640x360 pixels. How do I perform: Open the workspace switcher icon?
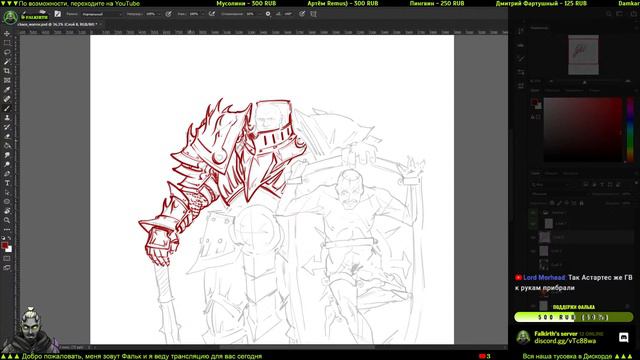click(619, 14)
